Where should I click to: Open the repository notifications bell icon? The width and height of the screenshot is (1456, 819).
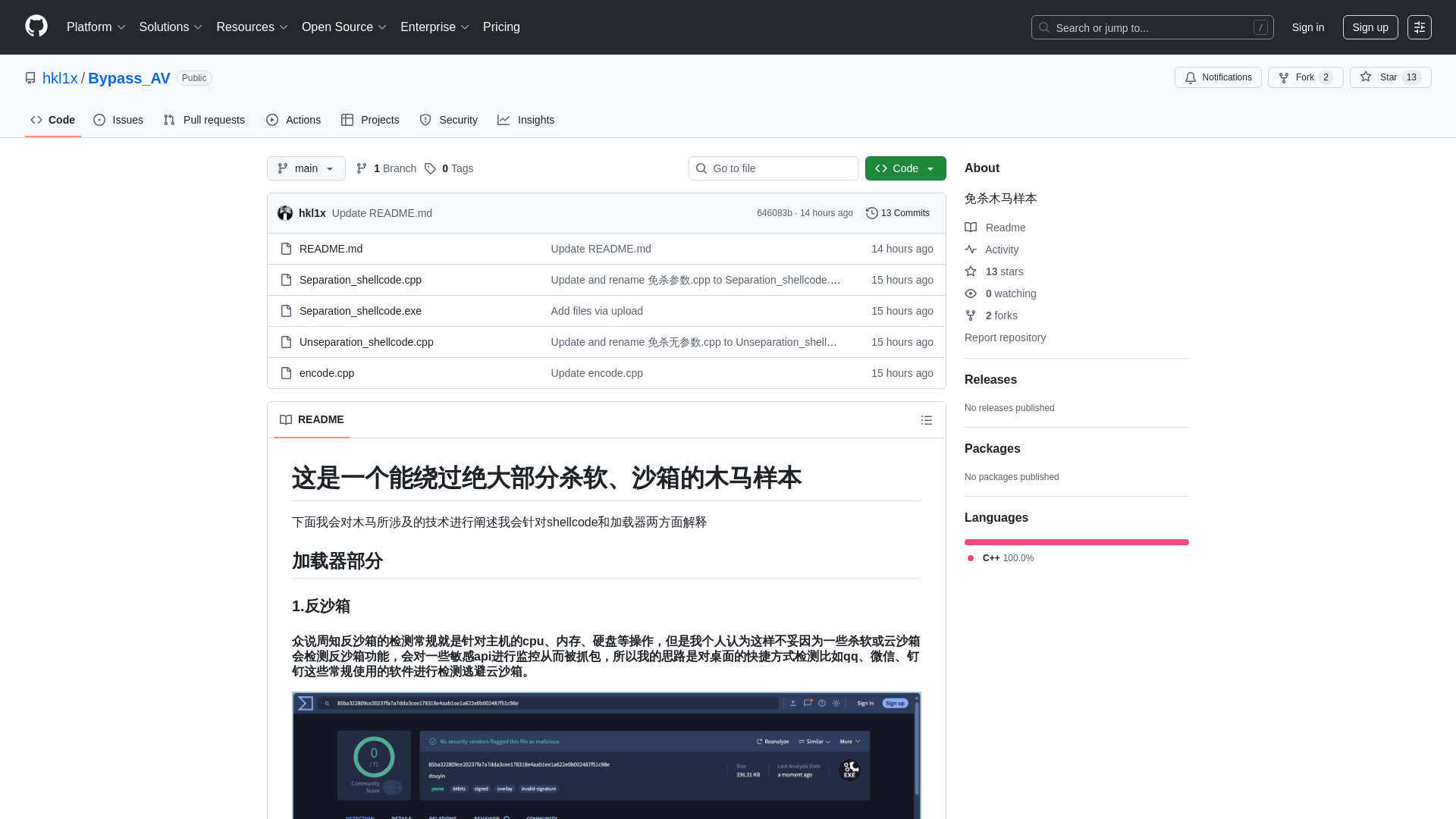(x=1191, y=77)
